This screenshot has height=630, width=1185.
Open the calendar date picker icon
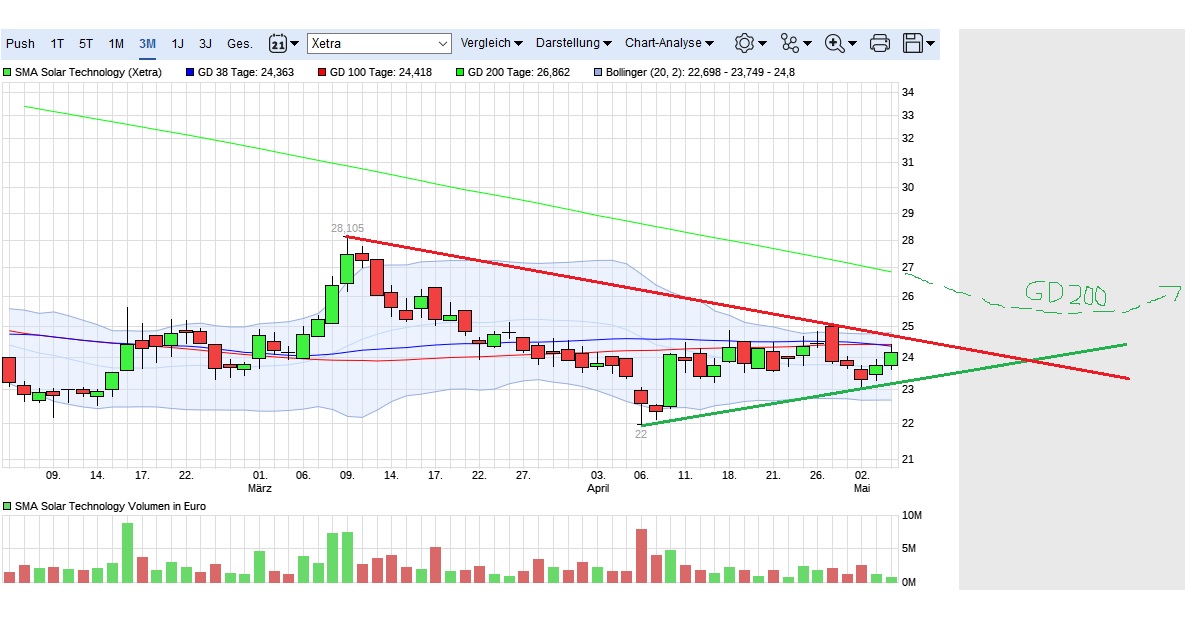[278, 43]
